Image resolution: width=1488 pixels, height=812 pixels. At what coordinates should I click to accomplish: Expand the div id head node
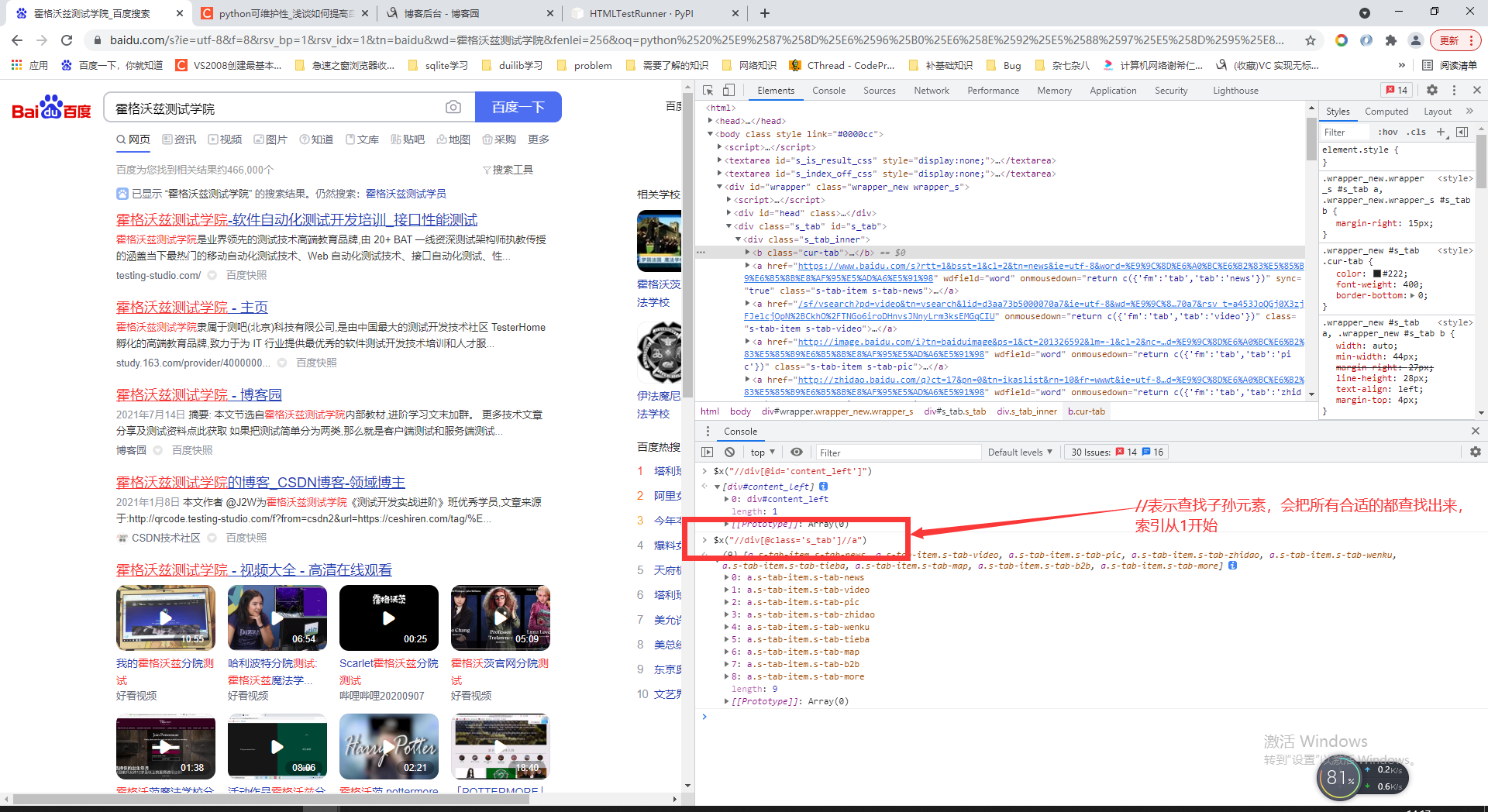tap(729, 213)
